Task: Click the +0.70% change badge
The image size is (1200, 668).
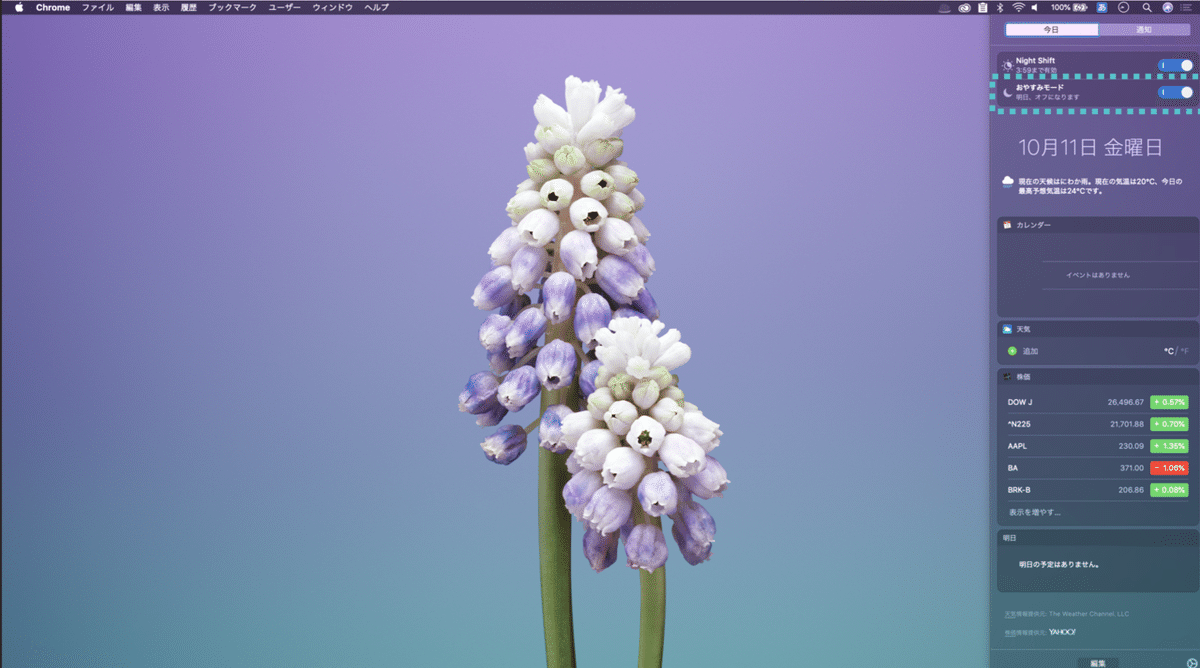Action: coord(1169,424)
